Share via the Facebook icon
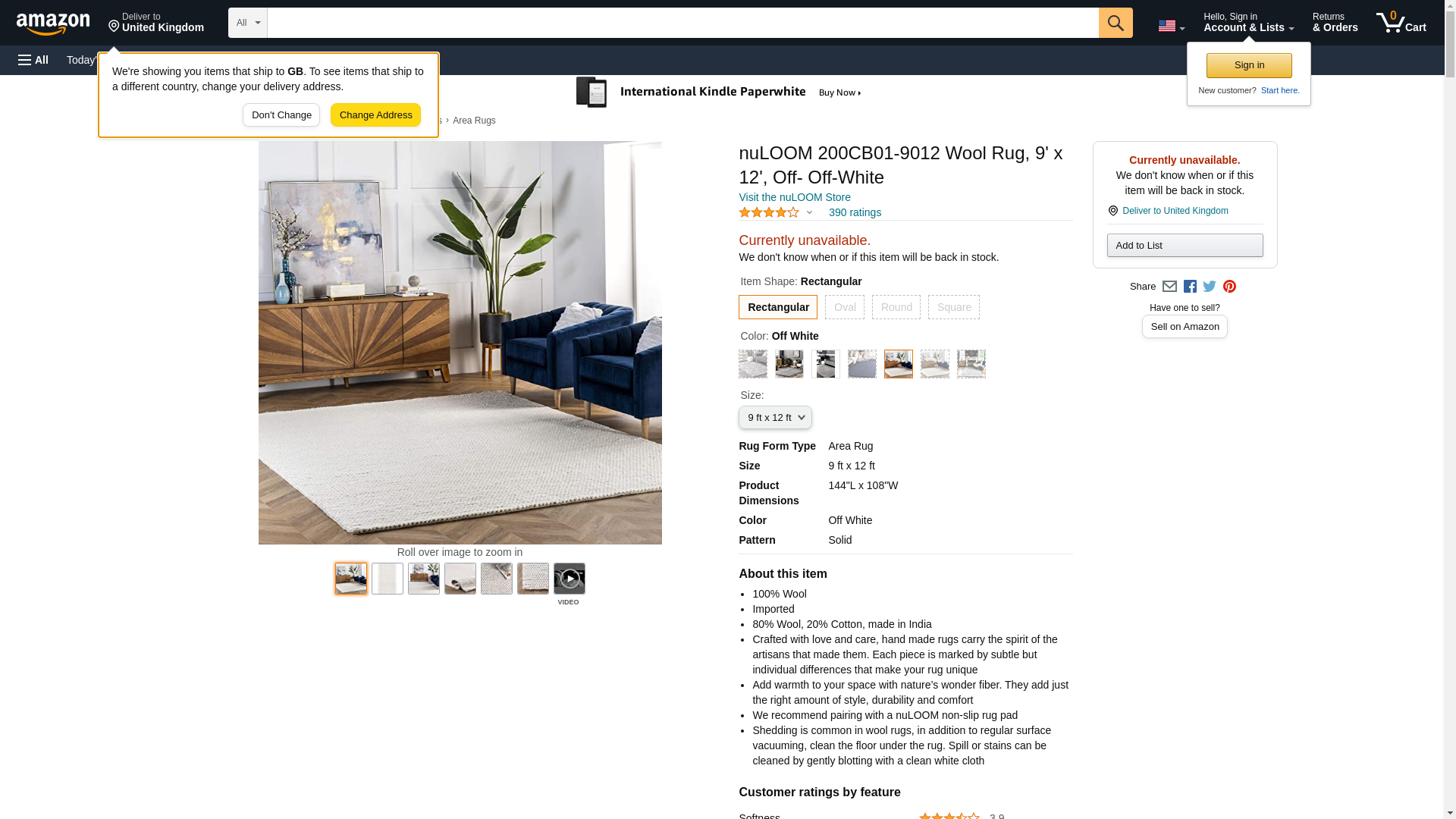Viewport: 1456px width, 819px height. coord(1189,287)
